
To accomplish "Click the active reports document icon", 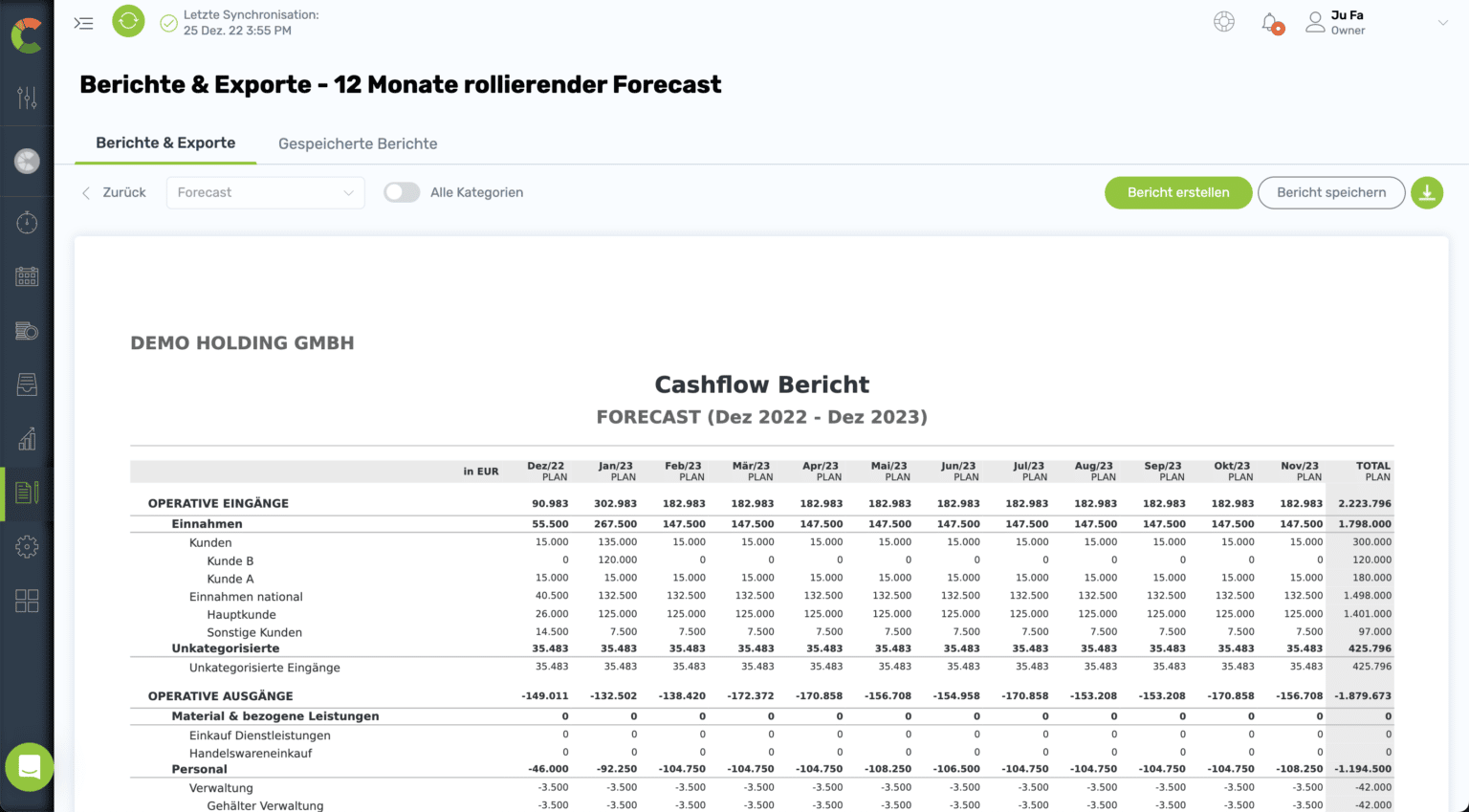I will [x=27, y=493].
